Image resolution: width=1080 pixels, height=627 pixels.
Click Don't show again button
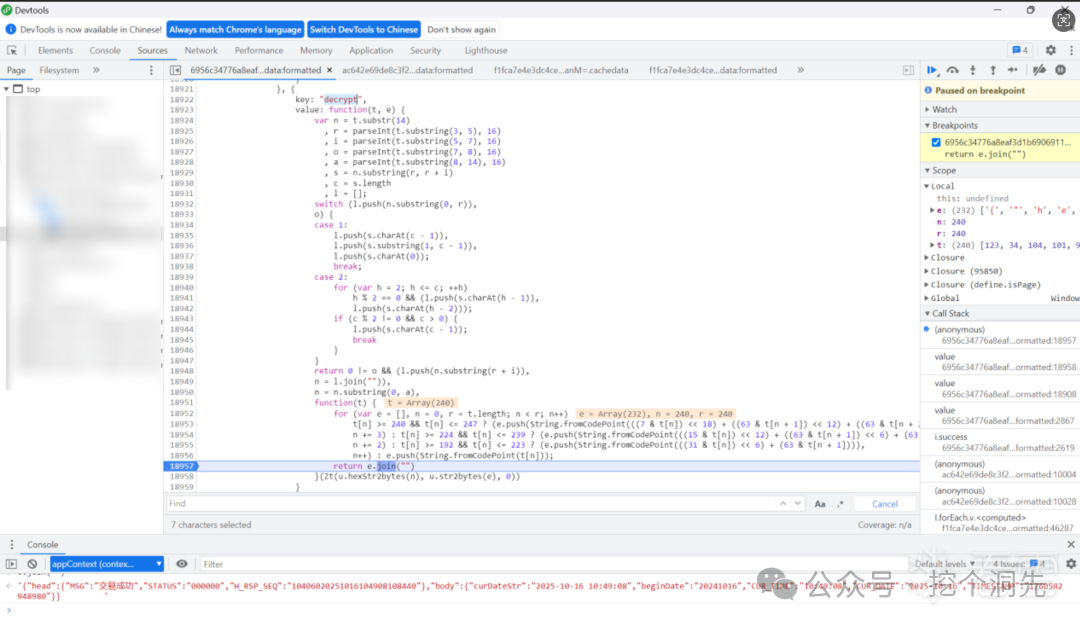(461, 30)
